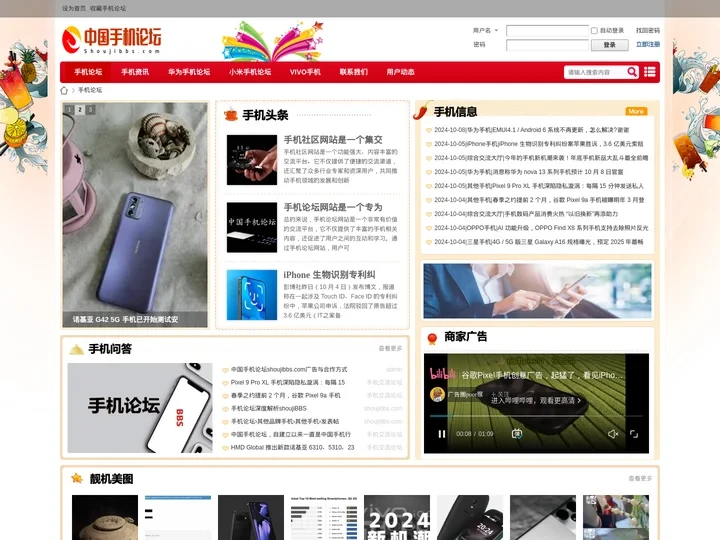Open the 用户动态 nav tab
720x540 pixels.
(x=400, y=72)
